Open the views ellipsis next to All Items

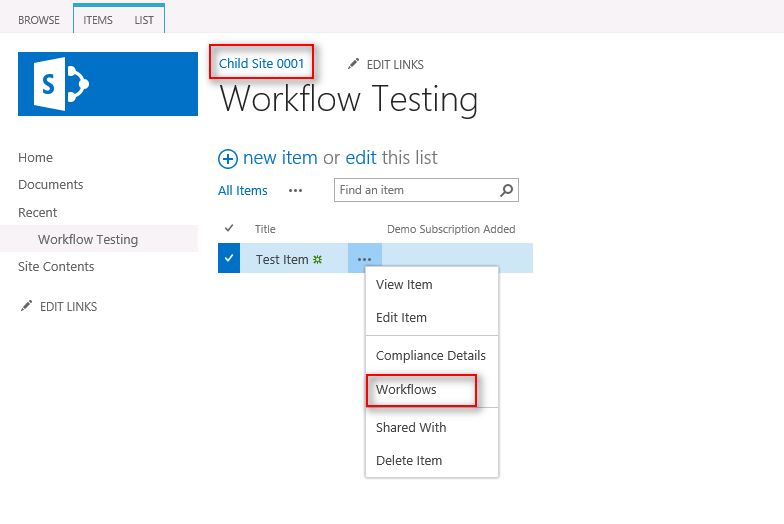tap(295, 190)
